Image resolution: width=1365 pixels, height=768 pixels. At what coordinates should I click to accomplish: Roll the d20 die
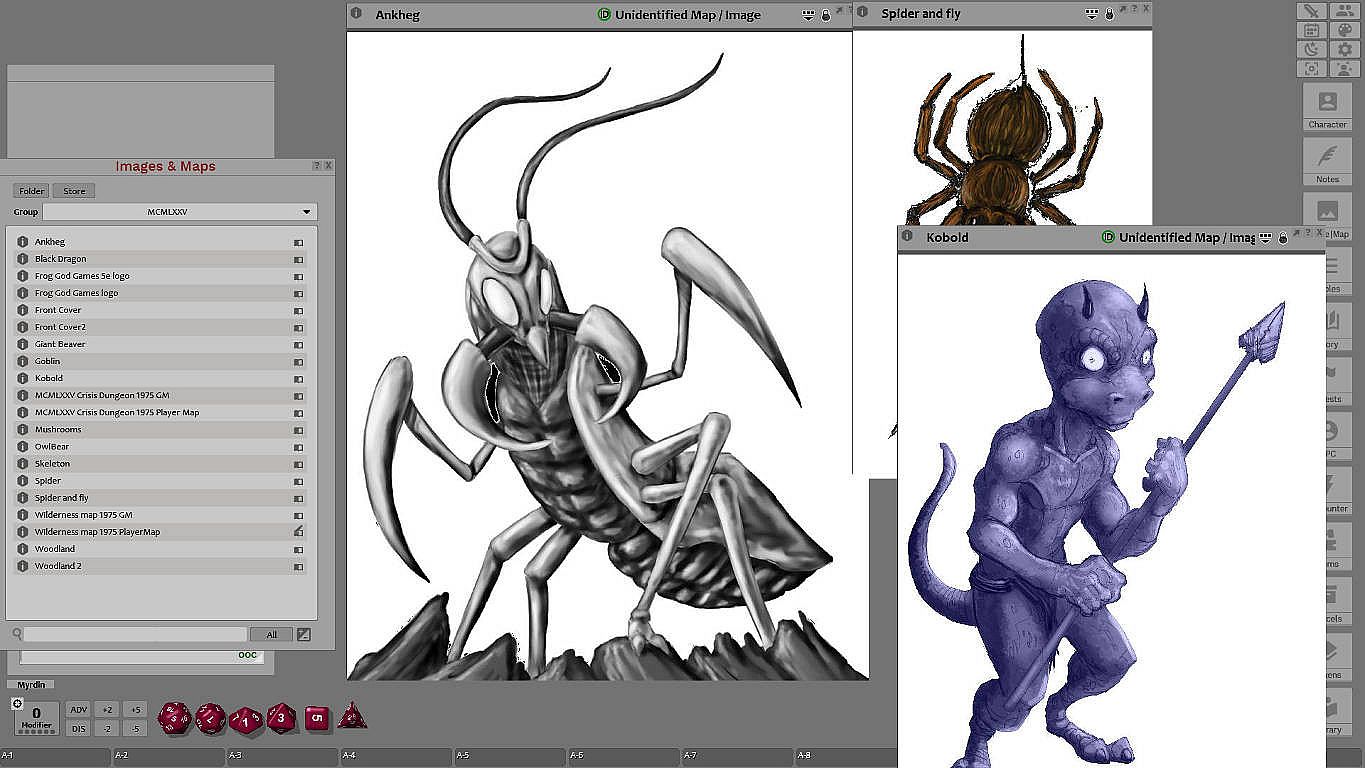coord(174,717)
